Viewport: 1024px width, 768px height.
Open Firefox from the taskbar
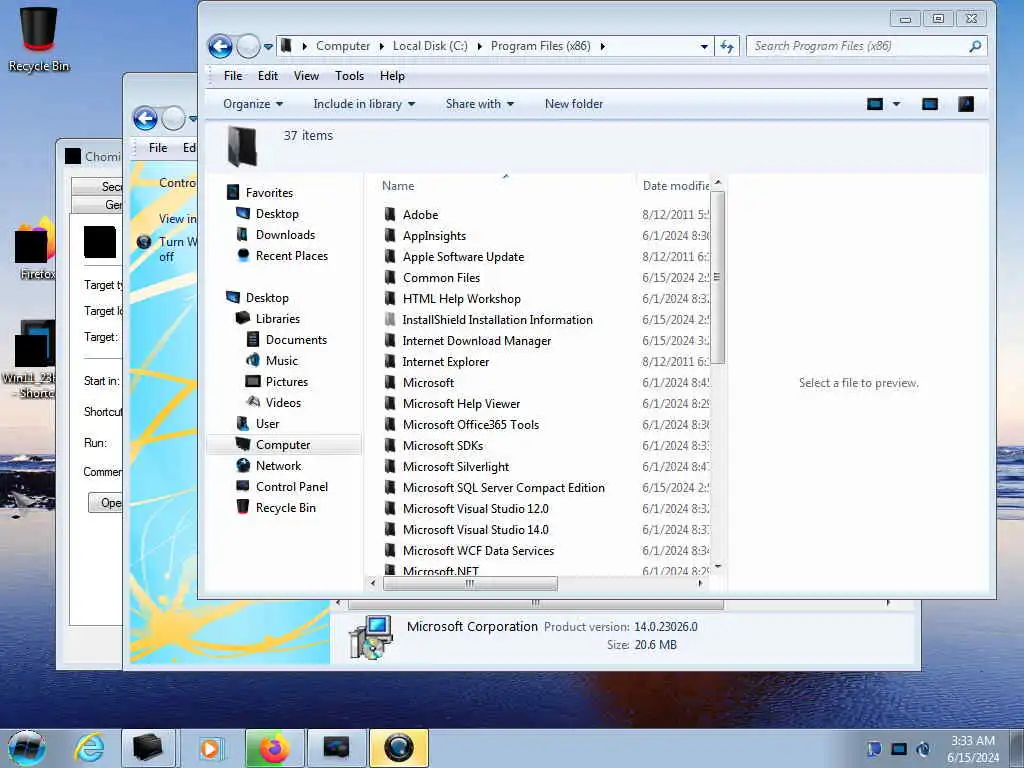click(x=274, y=748)
